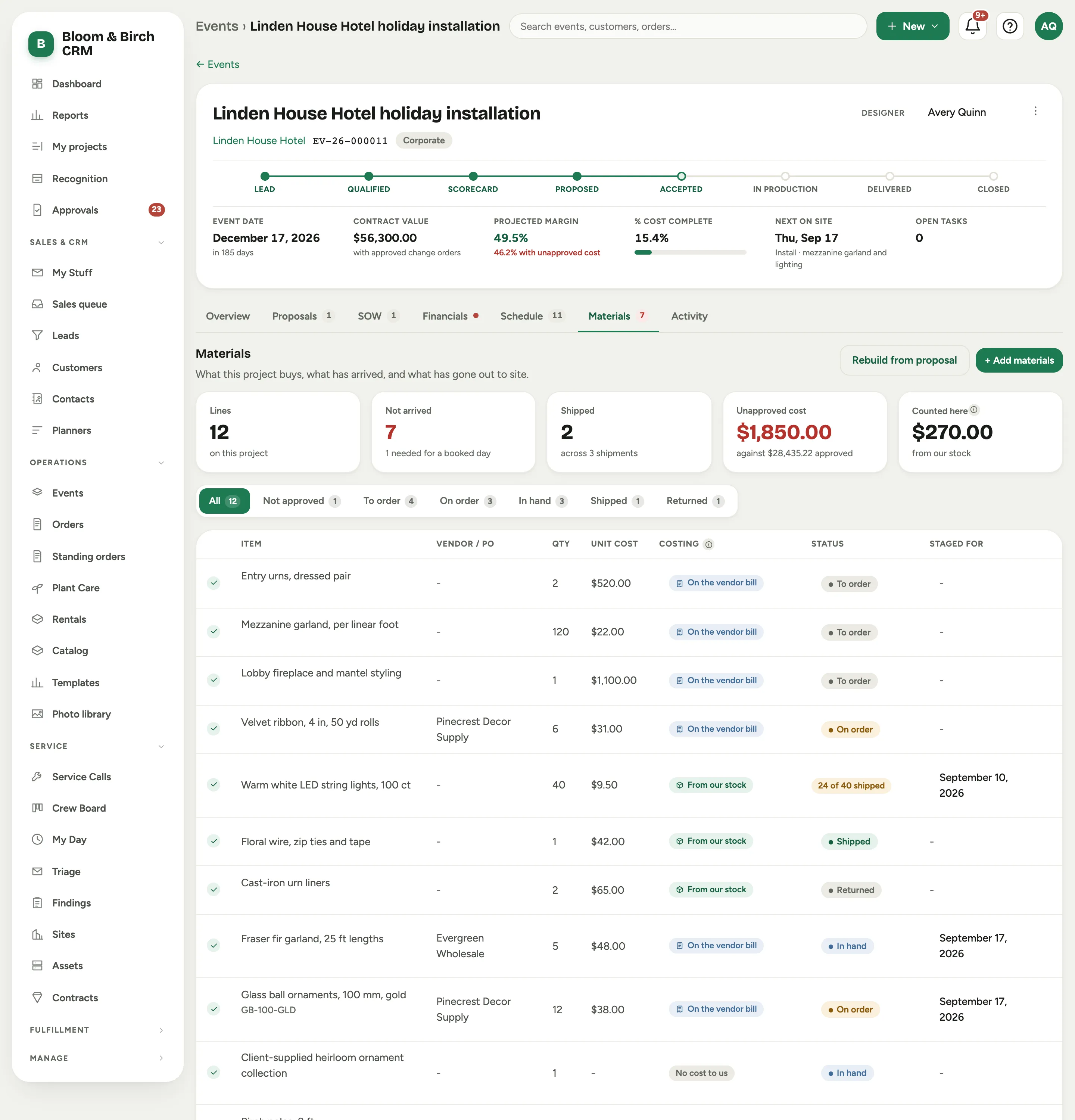Toggle the check for Lobby fireplace row
Screen dimensions: 1075x1120
pos(214,680)
